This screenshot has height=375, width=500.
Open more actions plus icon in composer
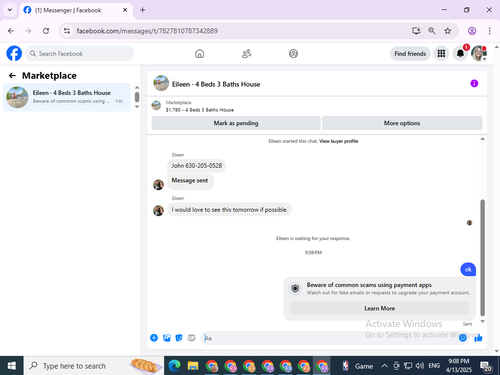click(154, 338)
